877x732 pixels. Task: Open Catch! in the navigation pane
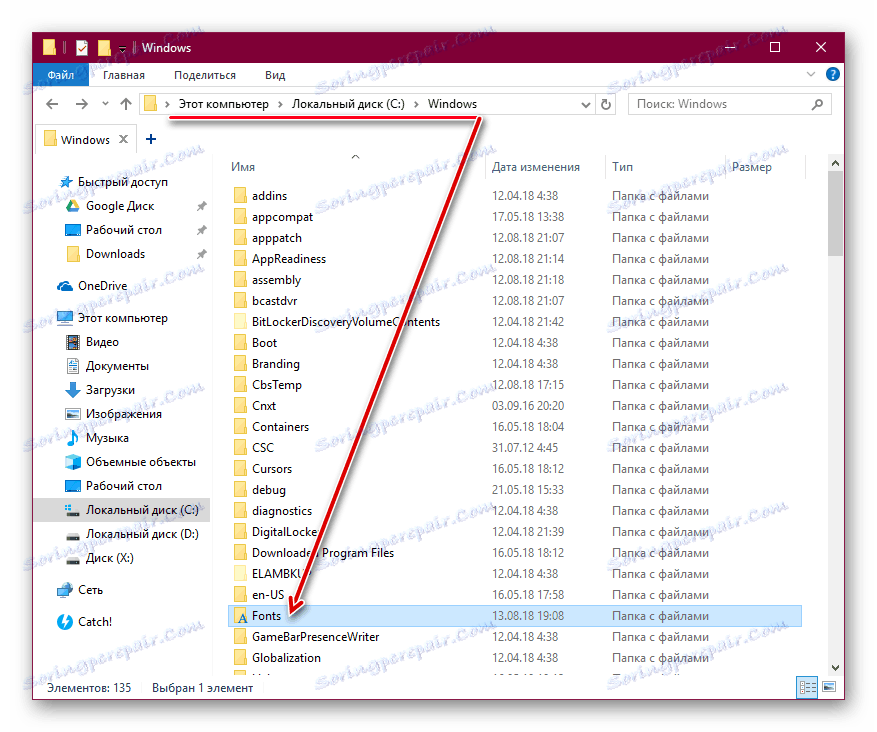(95, 622)
